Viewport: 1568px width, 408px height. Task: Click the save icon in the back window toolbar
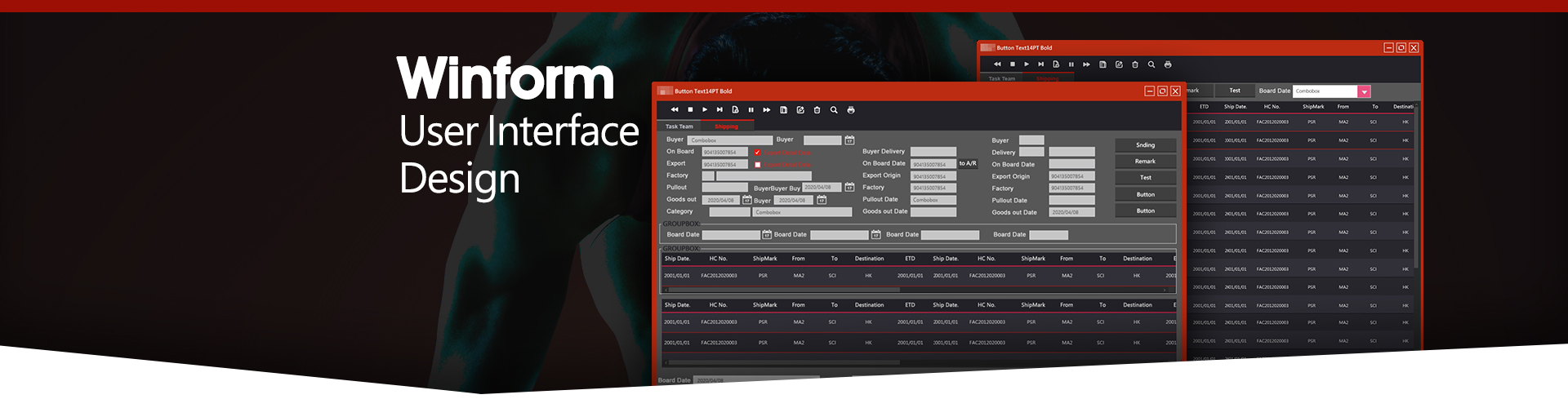1102,64
